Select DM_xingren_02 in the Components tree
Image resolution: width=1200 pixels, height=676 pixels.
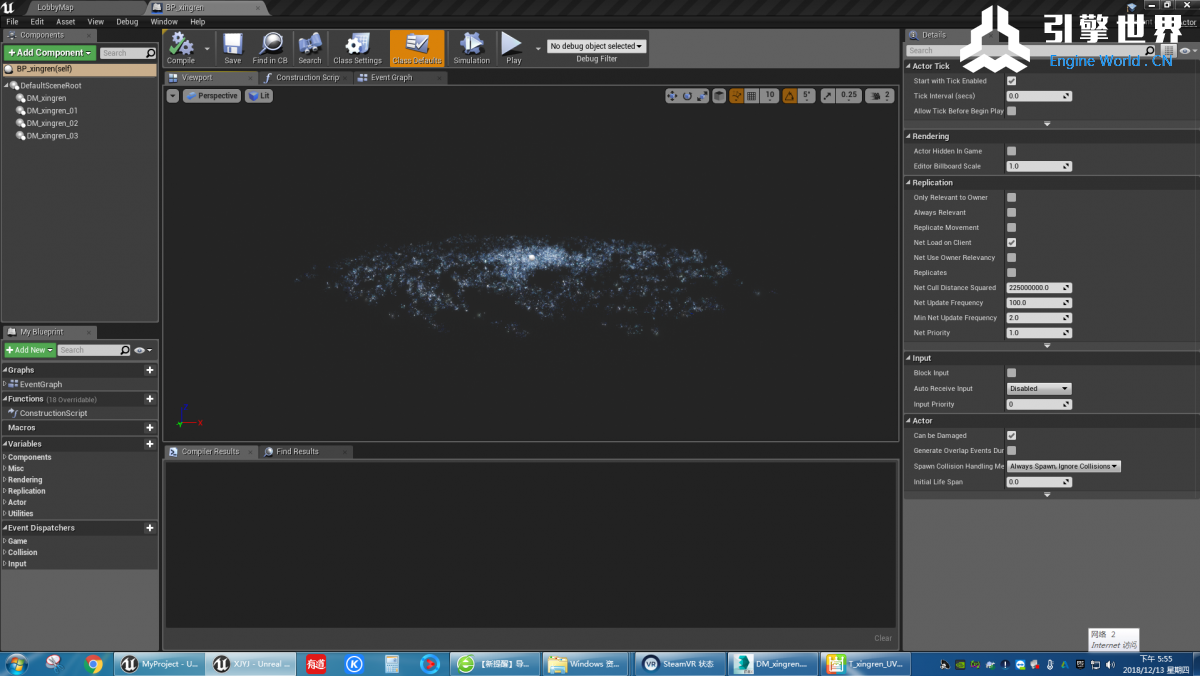52,123
